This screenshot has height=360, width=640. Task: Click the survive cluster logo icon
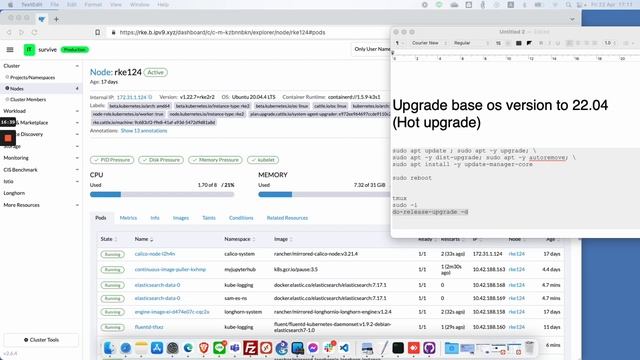pyautogui.click(x=29, y=49)
